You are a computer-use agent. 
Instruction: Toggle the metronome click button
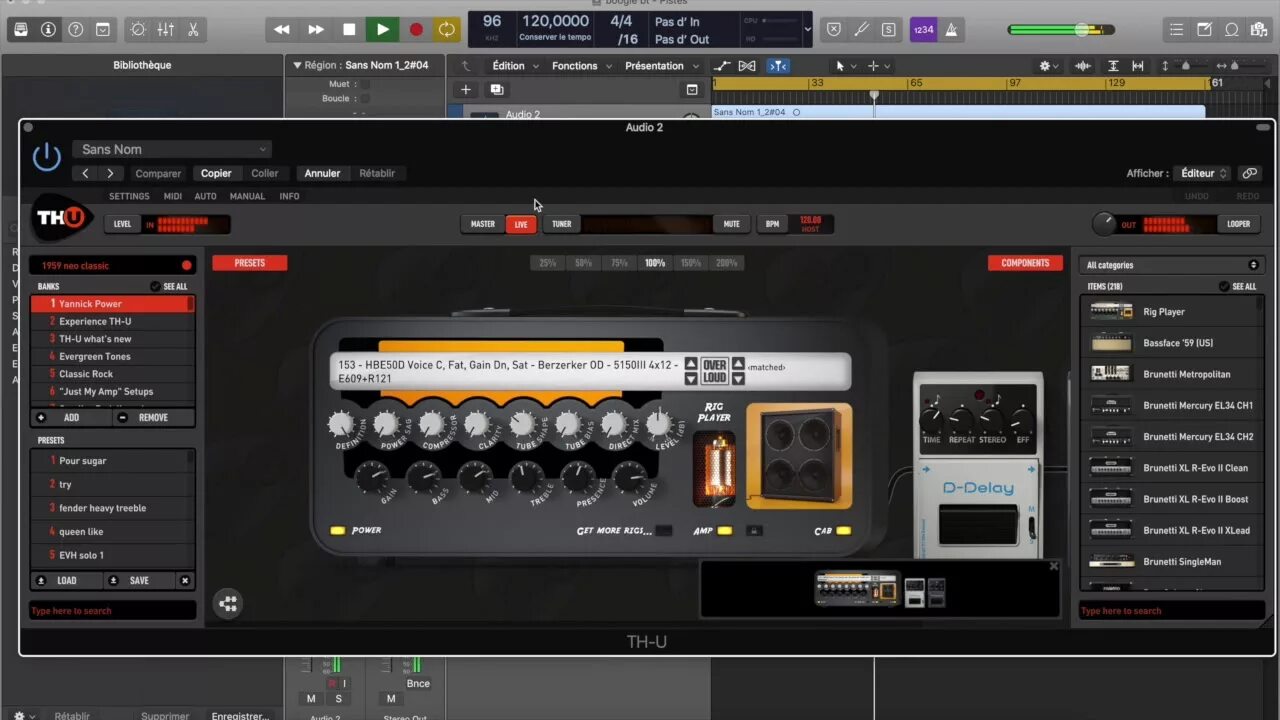coord(951,30)
